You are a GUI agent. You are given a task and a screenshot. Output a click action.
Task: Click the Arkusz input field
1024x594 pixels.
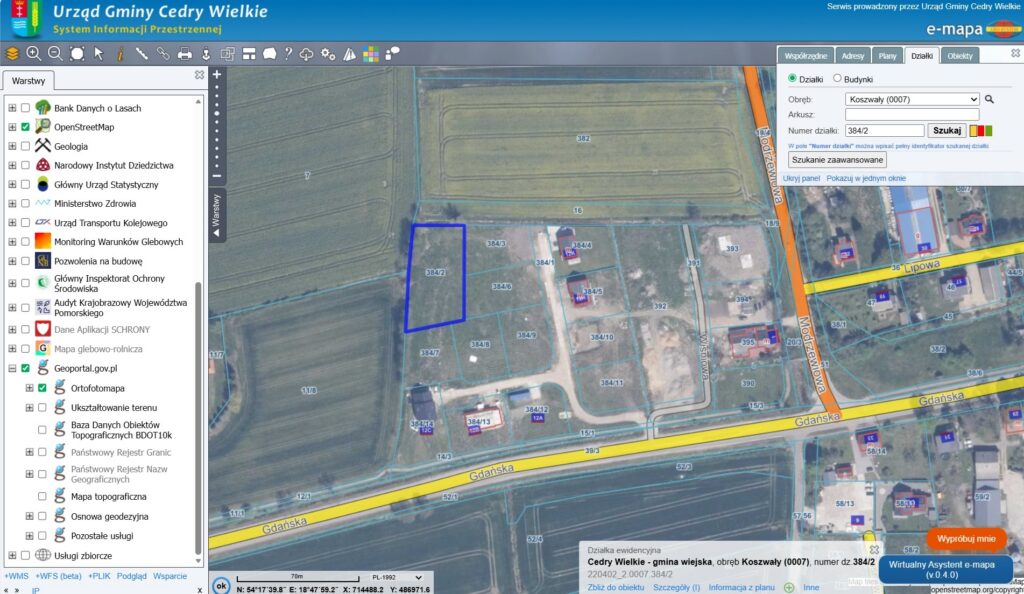click(x=912, y=115)
